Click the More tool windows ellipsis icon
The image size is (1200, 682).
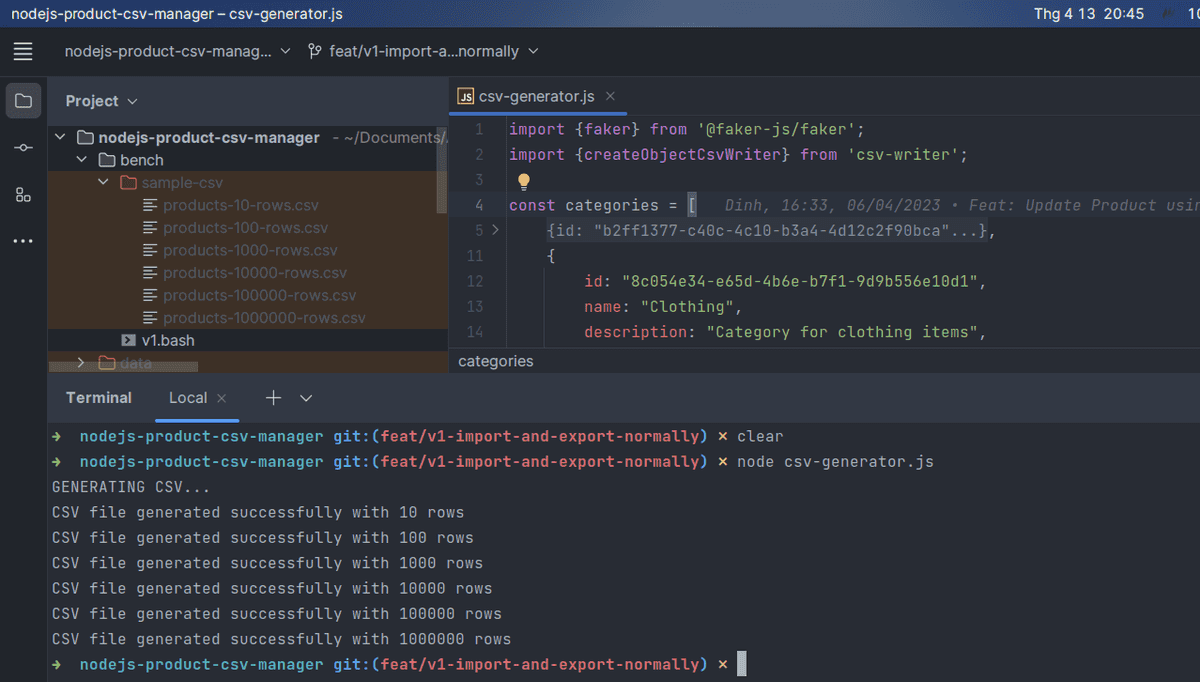[22, 240]
